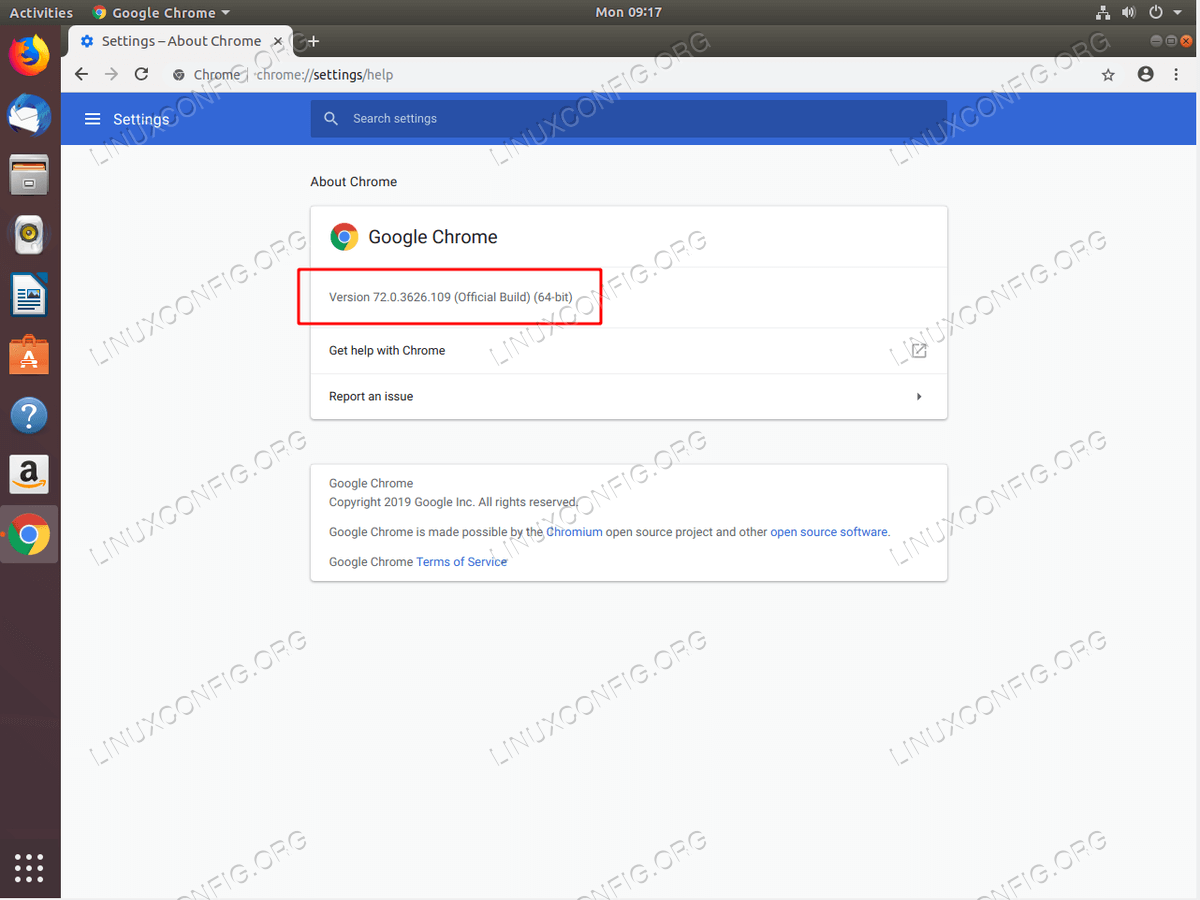The width and height of the screenshot is (1200, 900).
Task: Open the clock calendar Mon 09:17
Action: [629, 12]
